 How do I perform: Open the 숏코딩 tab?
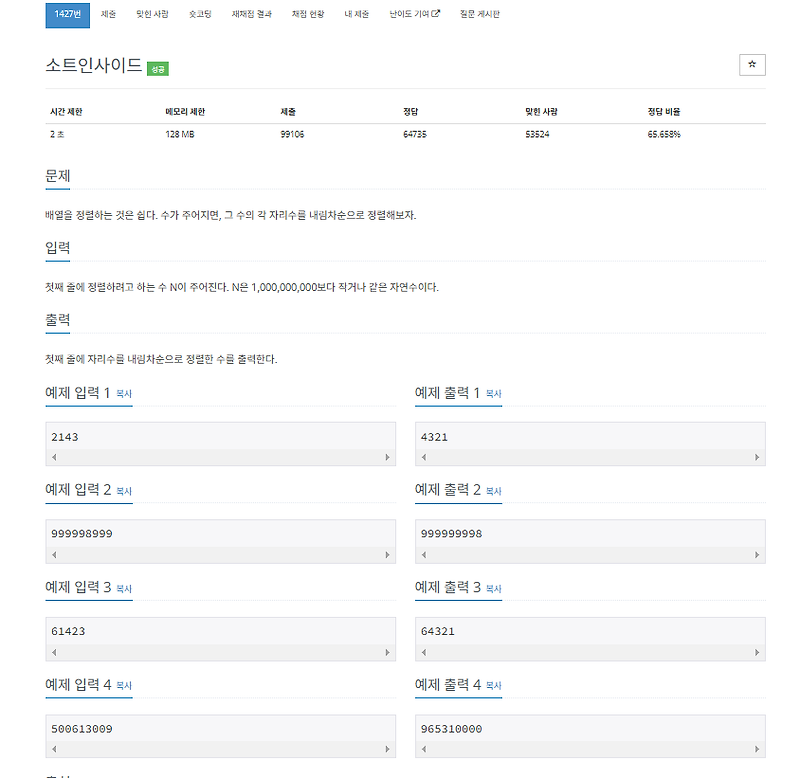[200, 14]
